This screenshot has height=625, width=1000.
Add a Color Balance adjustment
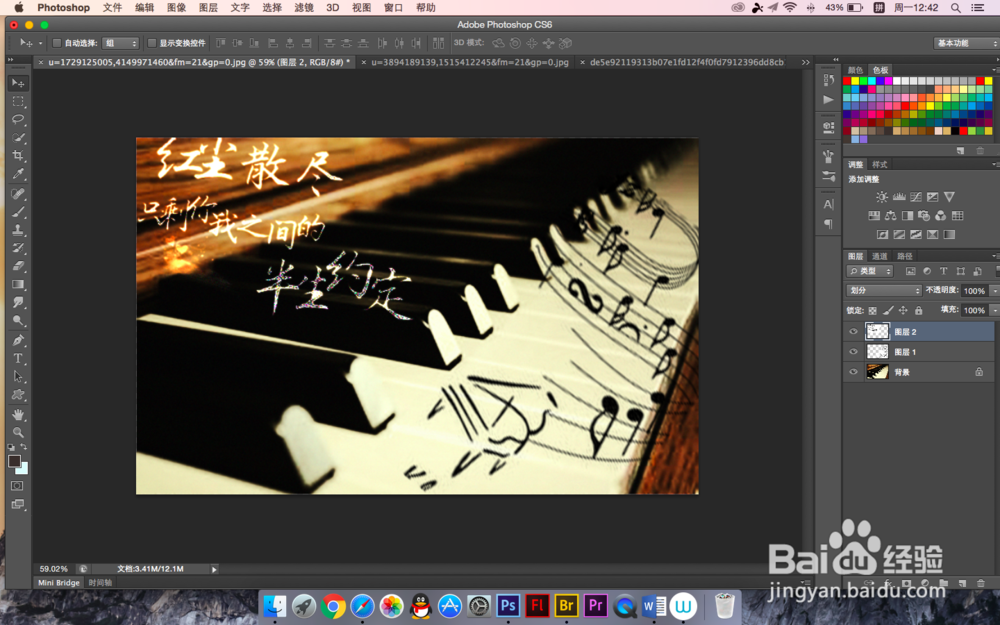(891, 216)
